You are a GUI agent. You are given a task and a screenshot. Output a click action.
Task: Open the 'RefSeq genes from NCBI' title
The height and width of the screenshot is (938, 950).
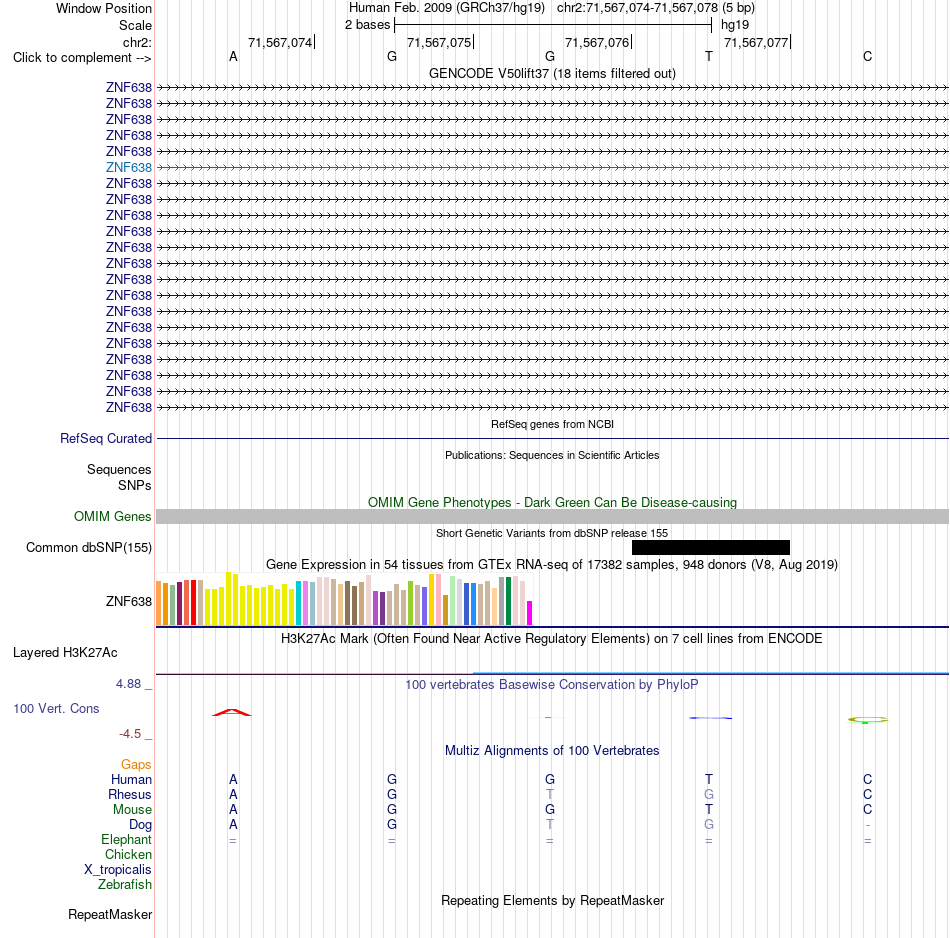(552, 424)
